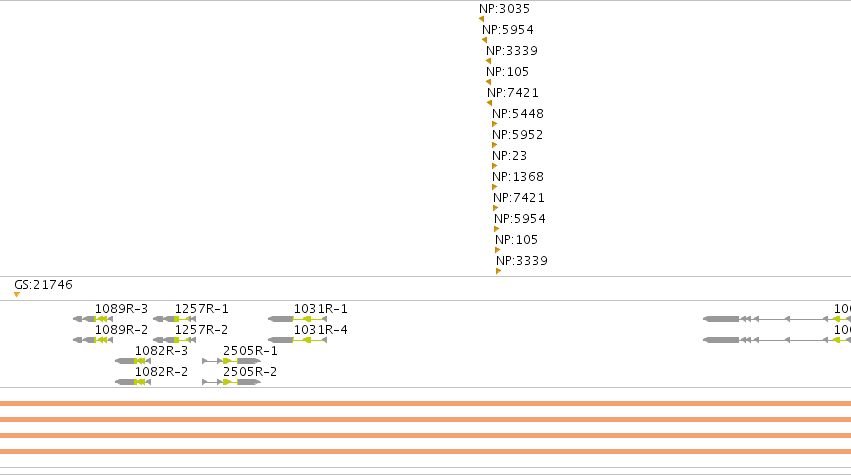This screenshot has height=475, width=851.
Task: Select the orange GS:21746 insertion triangle
Action: tap(17, 295)
